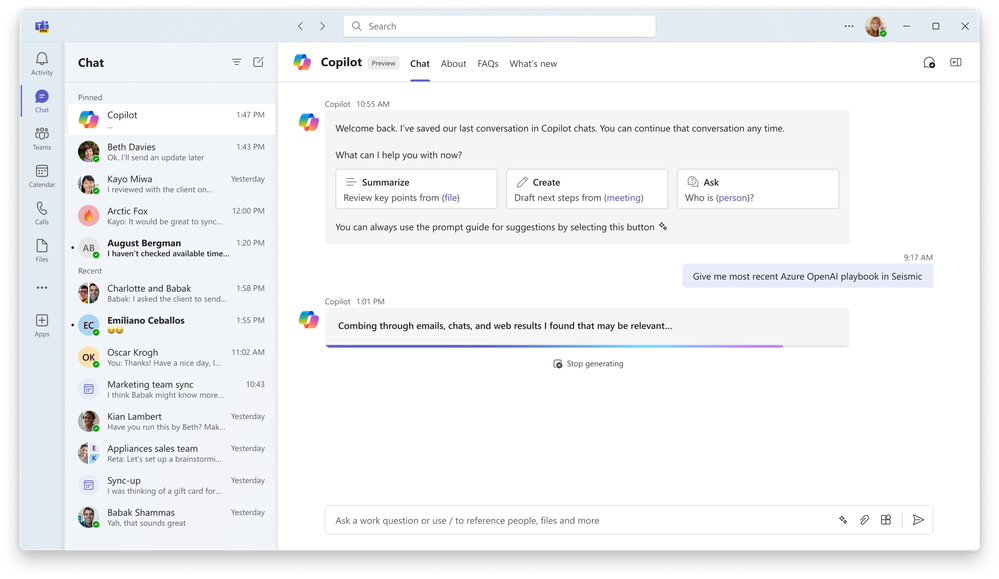Open the Charlotte and Babak chat
Screen dimensions: 999x579
click(x=171, y=293)
